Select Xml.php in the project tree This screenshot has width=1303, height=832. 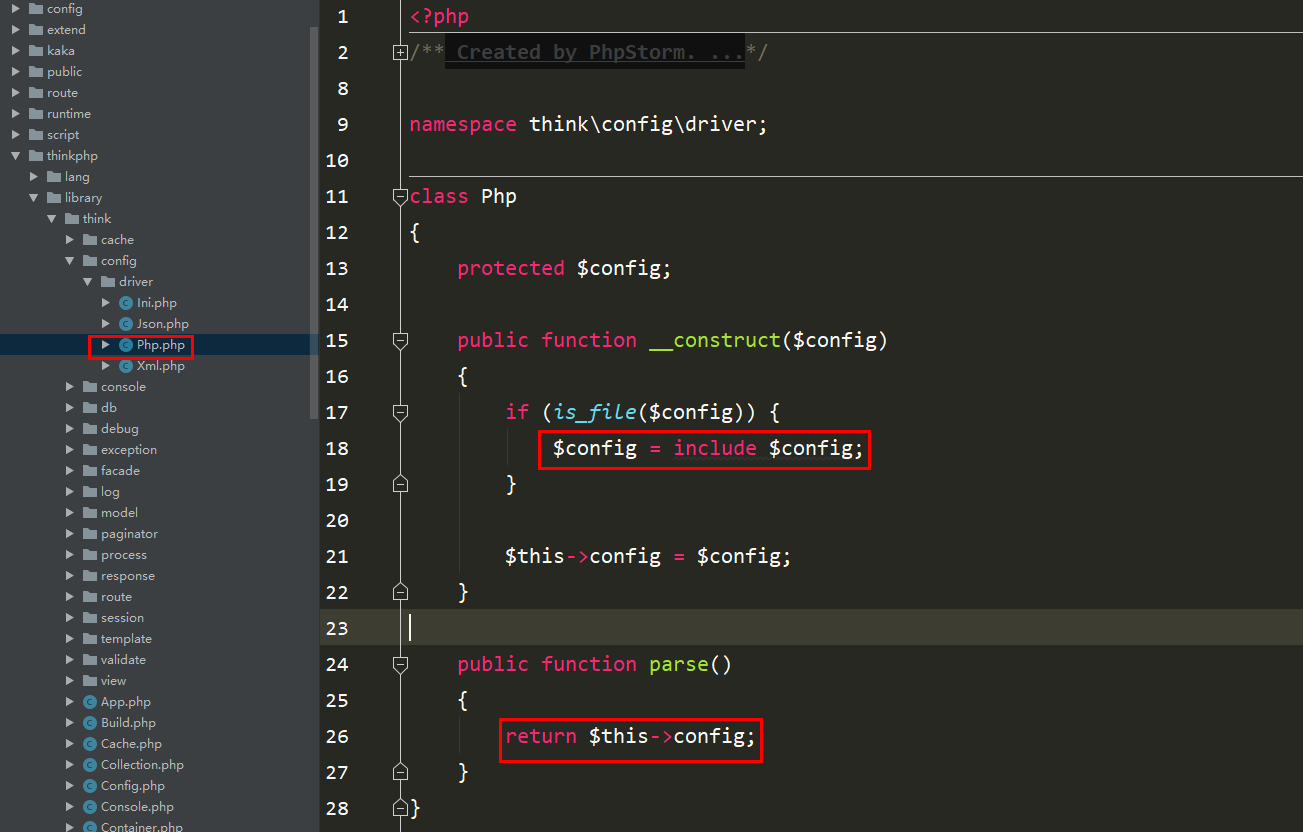pyautogui.click(x=160, y=366)
